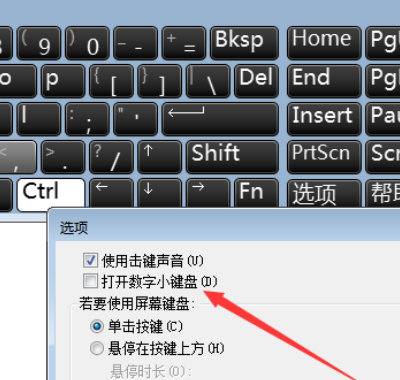The width and height of the screenshot is (400, 380).
Task: Select 悬停在按键上方 radio option
Action: pos(97,349)
